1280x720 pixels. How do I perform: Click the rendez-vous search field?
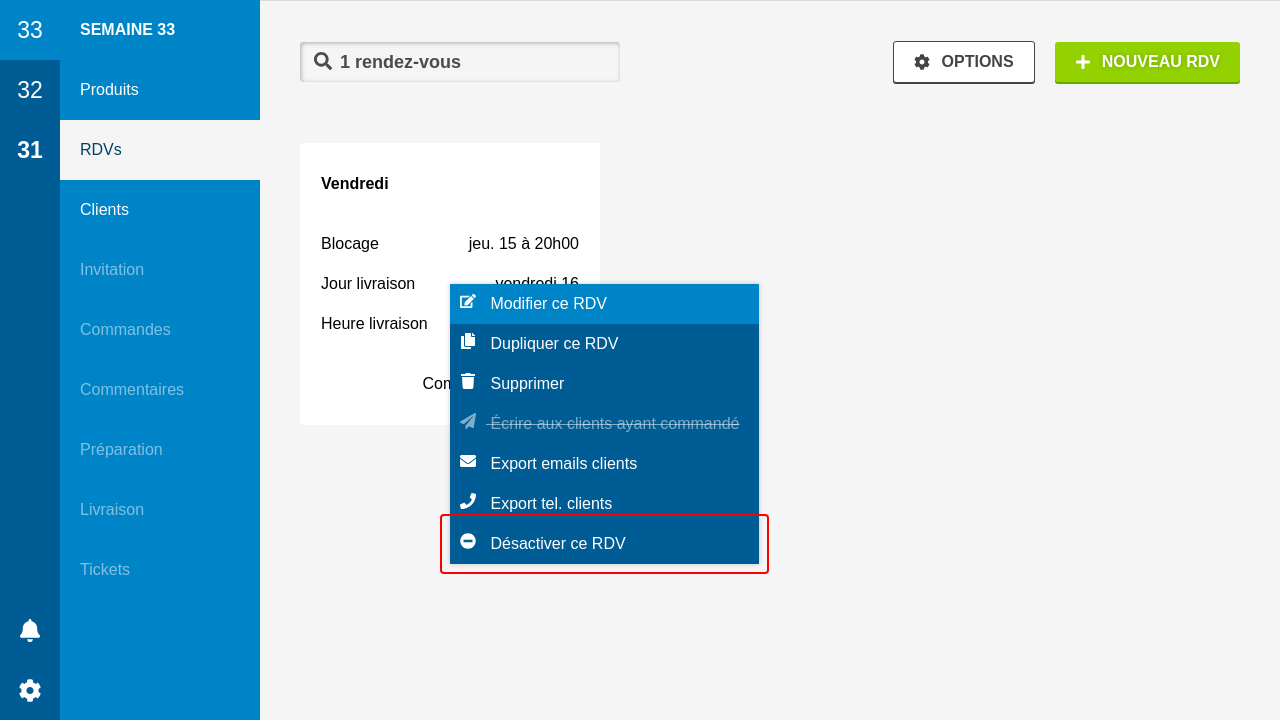(460, 62)
